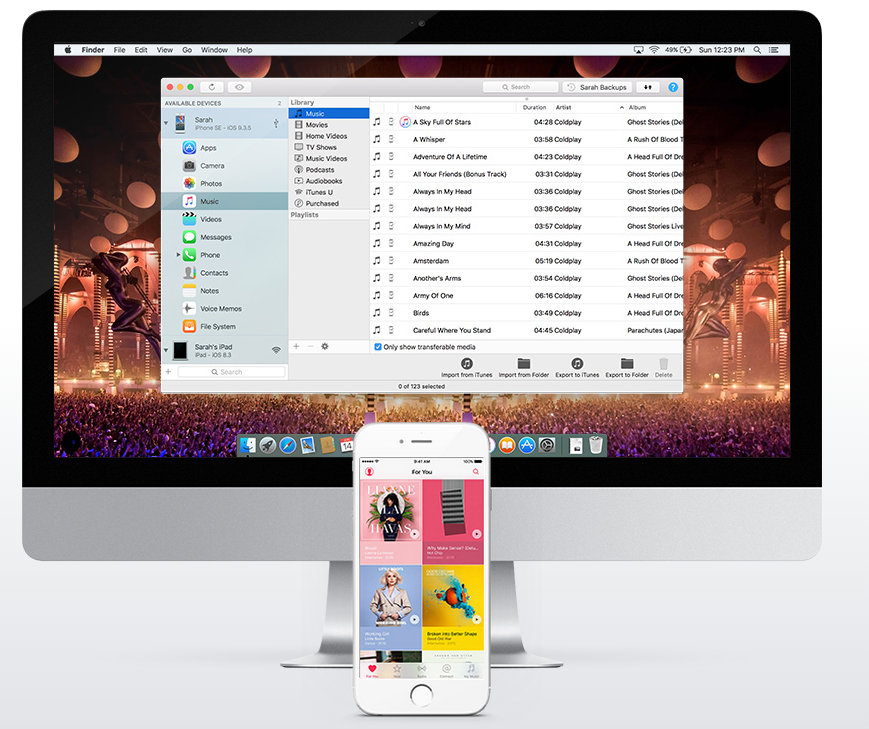Remove a playlist with the minus icon
Screen dimensions: 869x729
(310, 346)
